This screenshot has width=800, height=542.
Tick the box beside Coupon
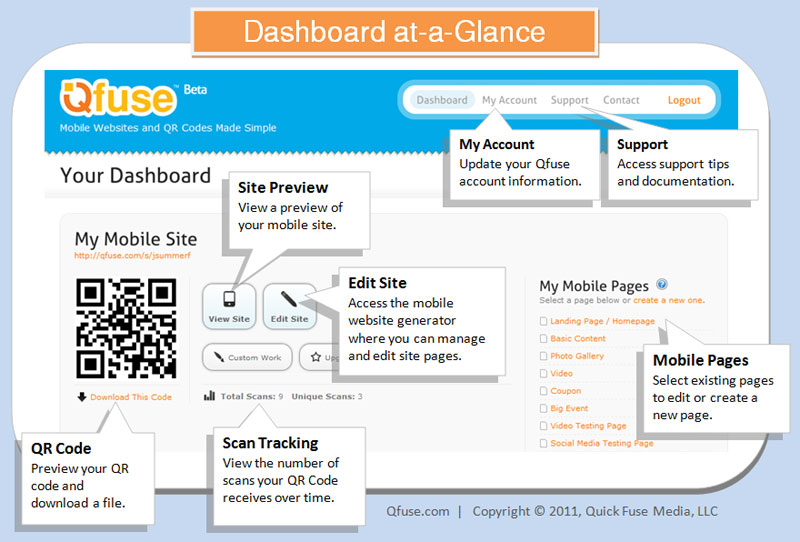(x=543, y=391)
